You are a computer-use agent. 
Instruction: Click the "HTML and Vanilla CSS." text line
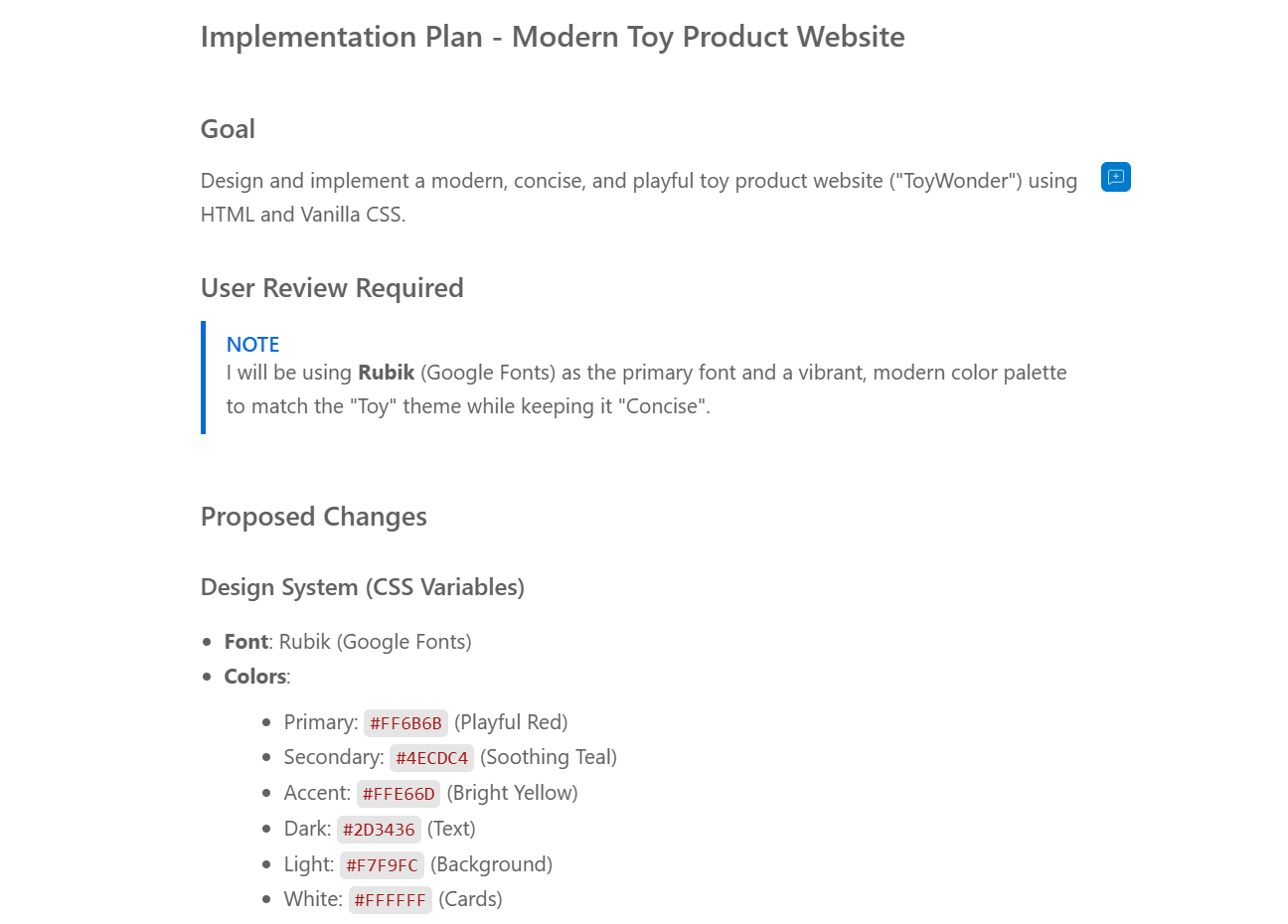[x=303, y=215]
